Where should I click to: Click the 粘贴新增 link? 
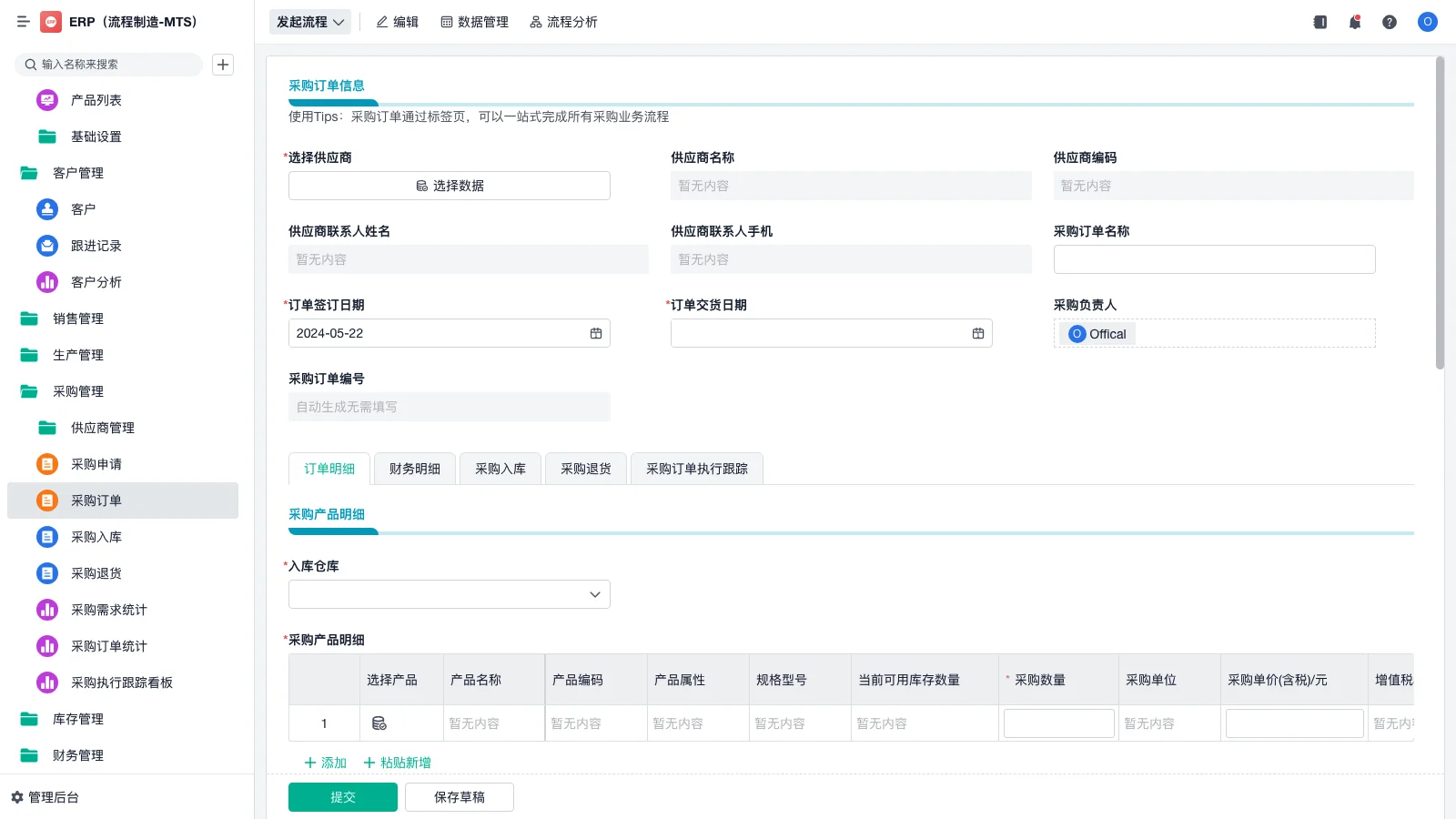(398, 763)
